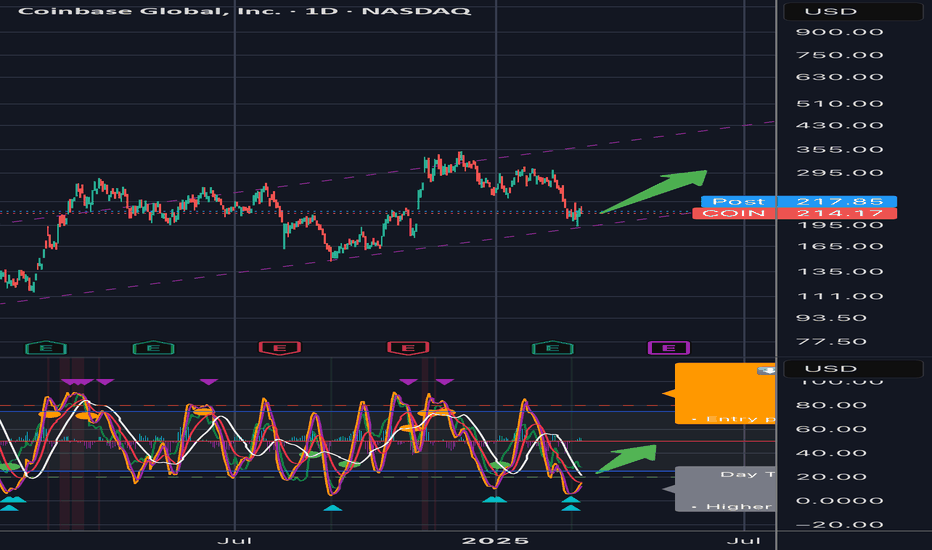
Task: Open the USD currency selector above the price axis
Action: pyautogui.click(x=853, y=11)
